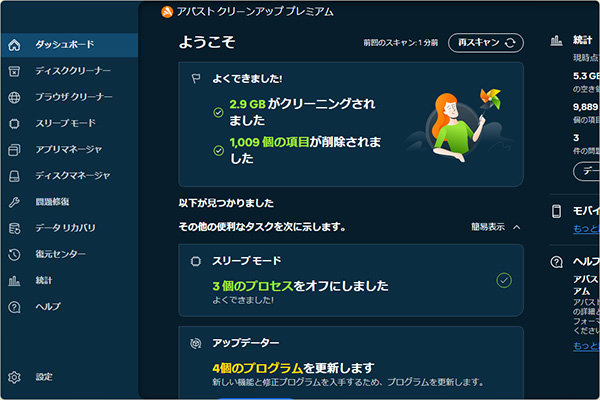Open 復元センター menu item

pos(60,254)
